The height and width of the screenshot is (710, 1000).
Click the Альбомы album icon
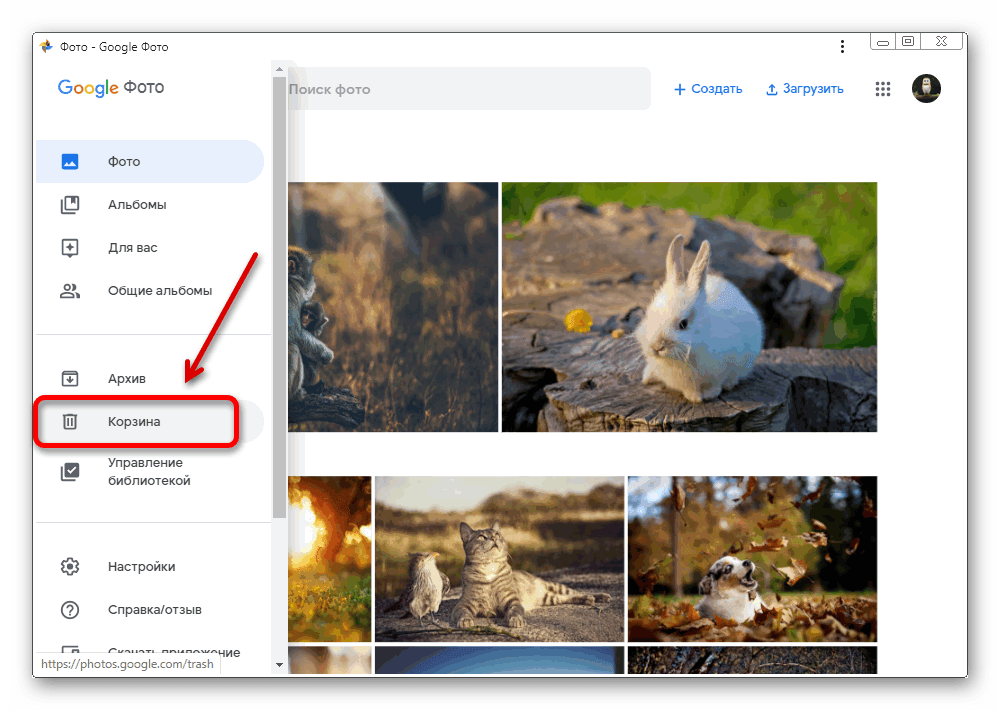(70, 205)
